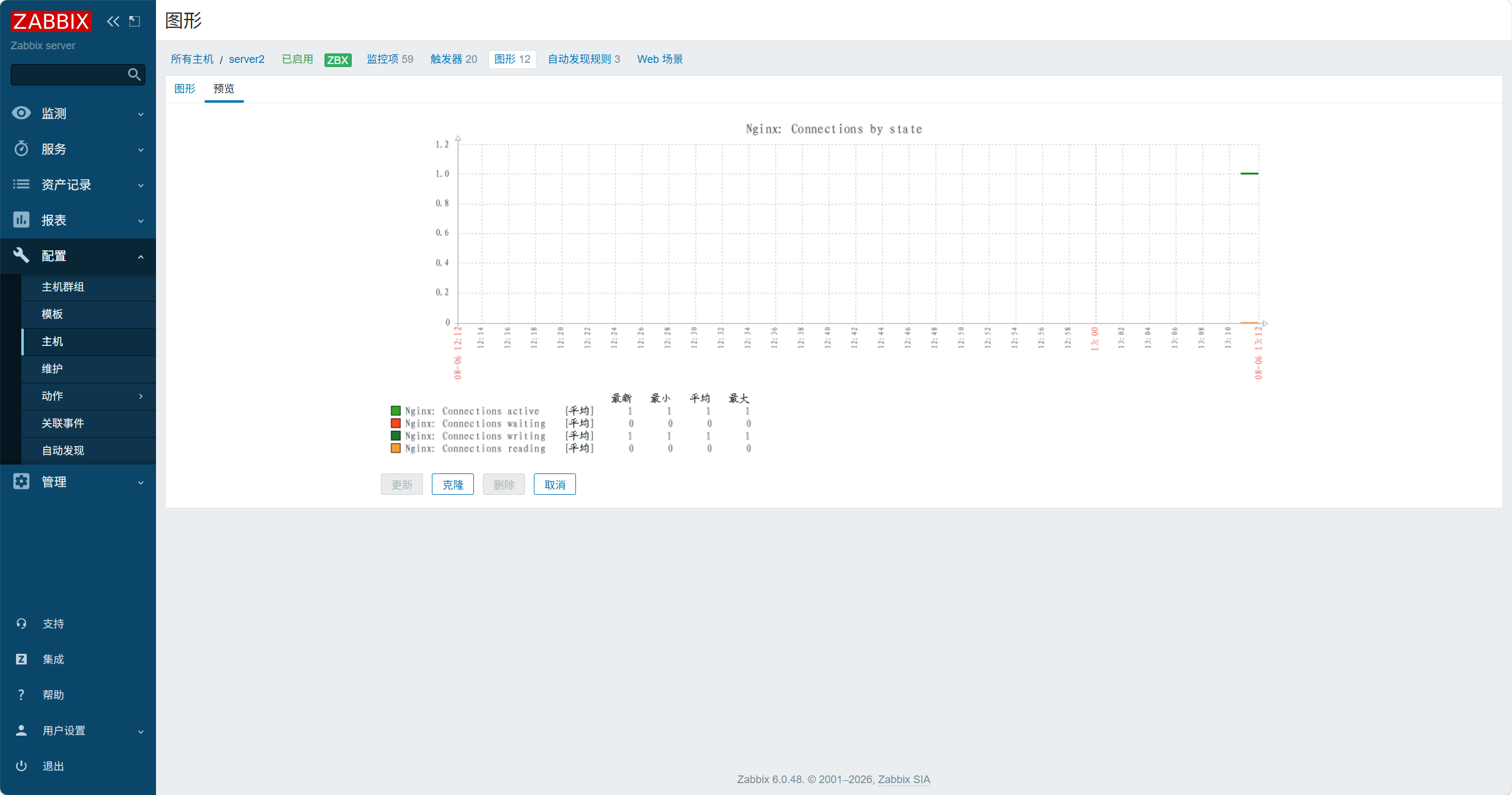The height and width of the screenshot is (795, 1512).
Task: Click dark green swatch for Connections writing
Action: click(396, 435)
